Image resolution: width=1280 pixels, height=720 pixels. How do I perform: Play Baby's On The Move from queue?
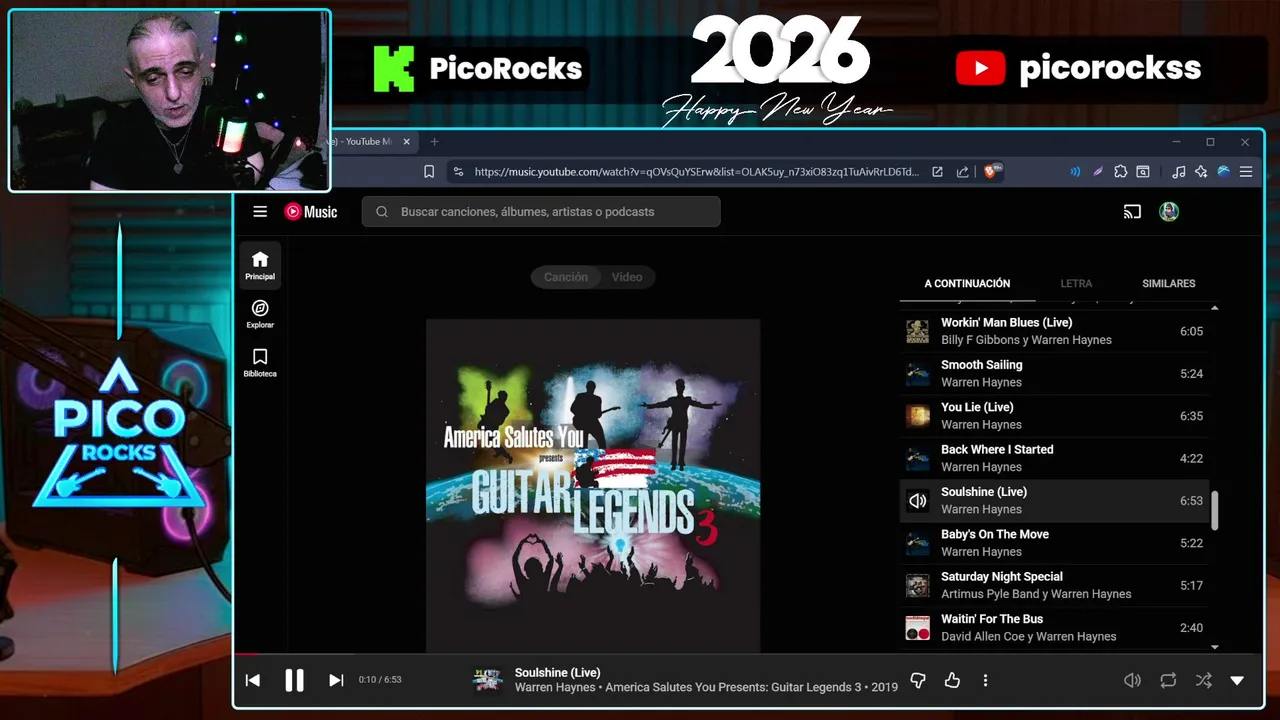click(x=1055, y=543)
